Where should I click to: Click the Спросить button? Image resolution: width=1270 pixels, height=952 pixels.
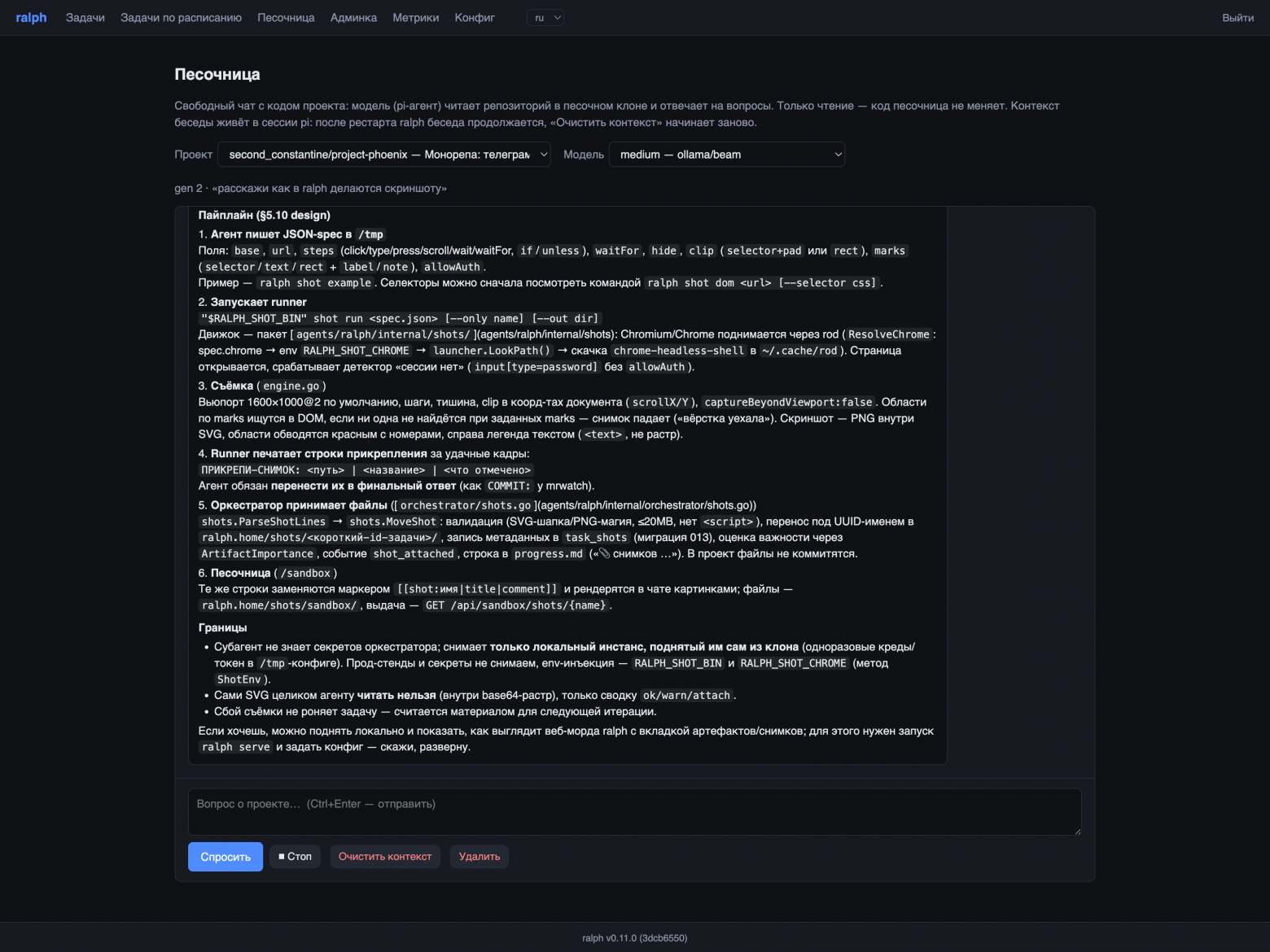click(x=226, y=857)
